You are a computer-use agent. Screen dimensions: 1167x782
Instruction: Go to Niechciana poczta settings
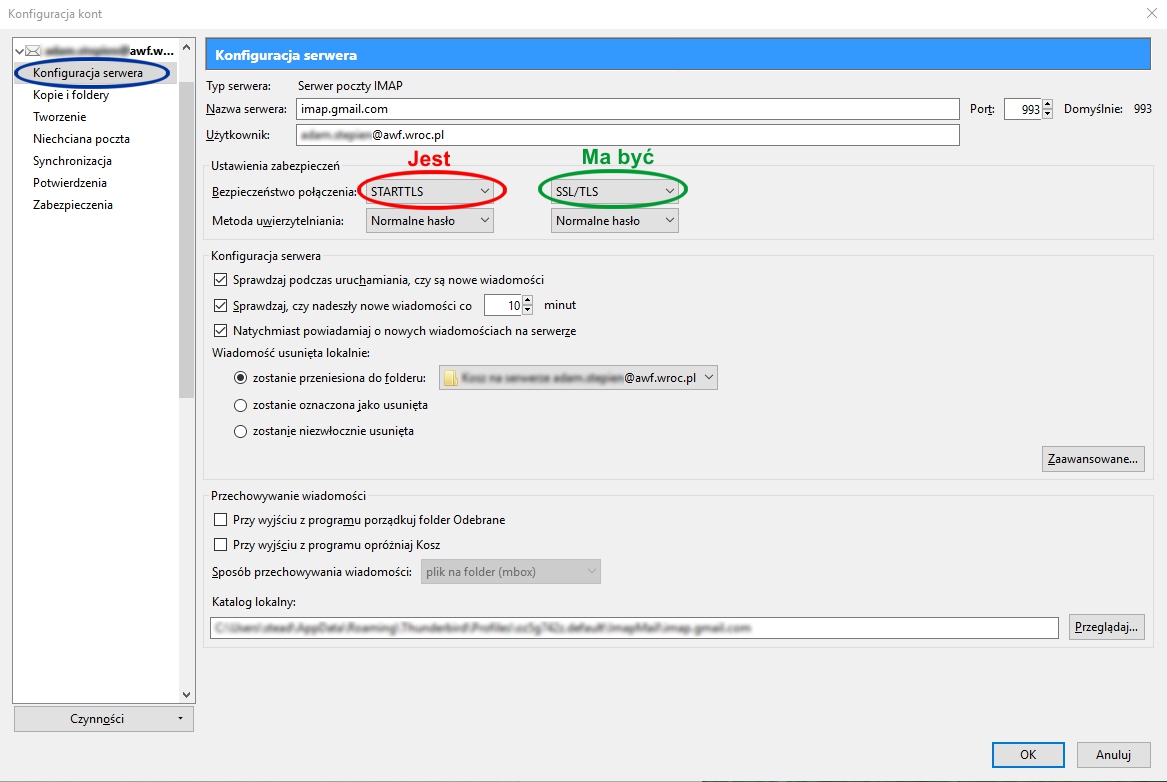point(81,139)
